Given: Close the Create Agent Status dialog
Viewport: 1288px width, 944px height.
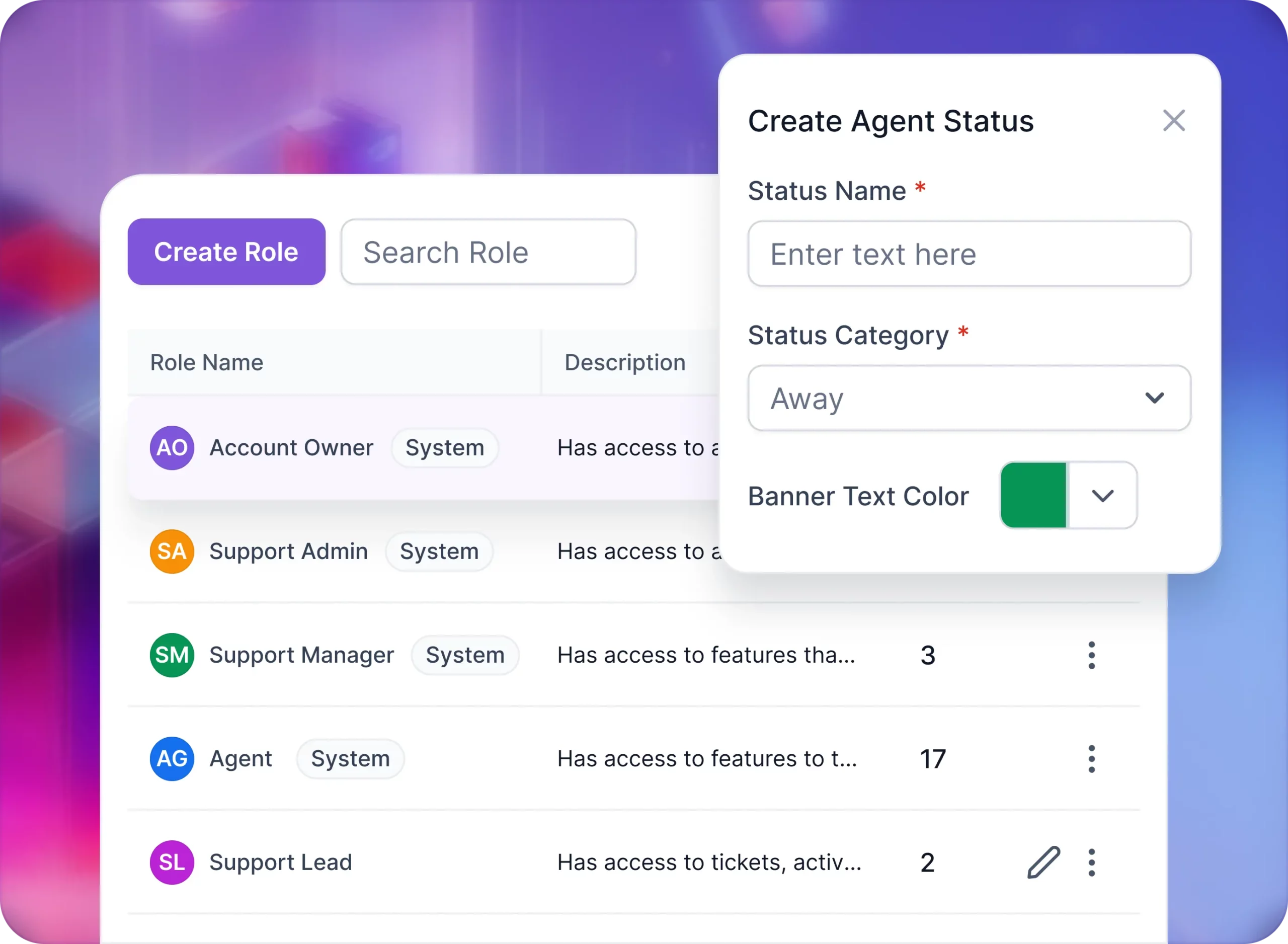Looking at the screenshot, I should pyautogui.click(x=1174, y=120).
